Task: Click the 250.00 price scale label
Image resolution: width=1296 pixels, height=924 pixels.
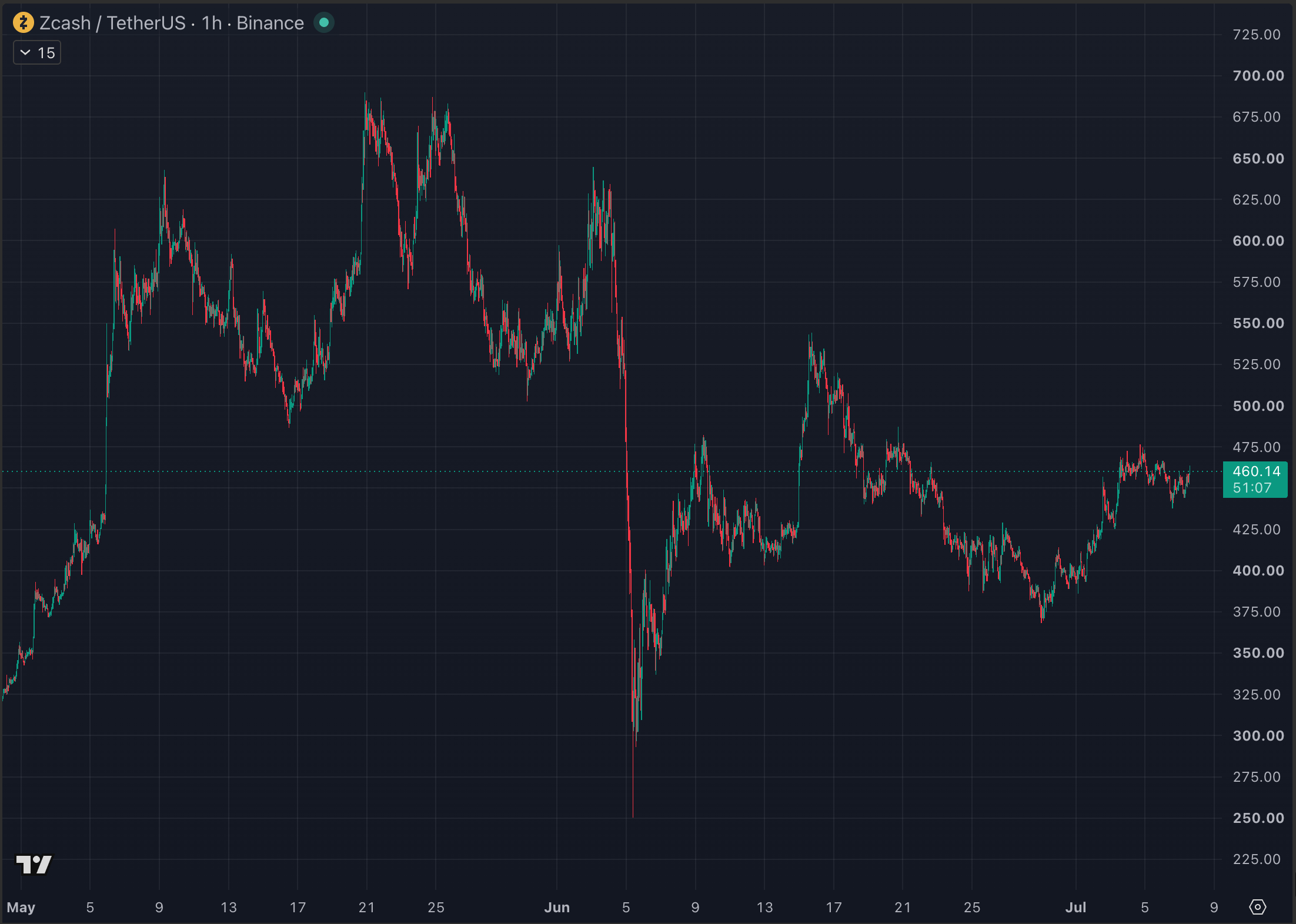Action: pyautogui.click(x=1258, y=818)
